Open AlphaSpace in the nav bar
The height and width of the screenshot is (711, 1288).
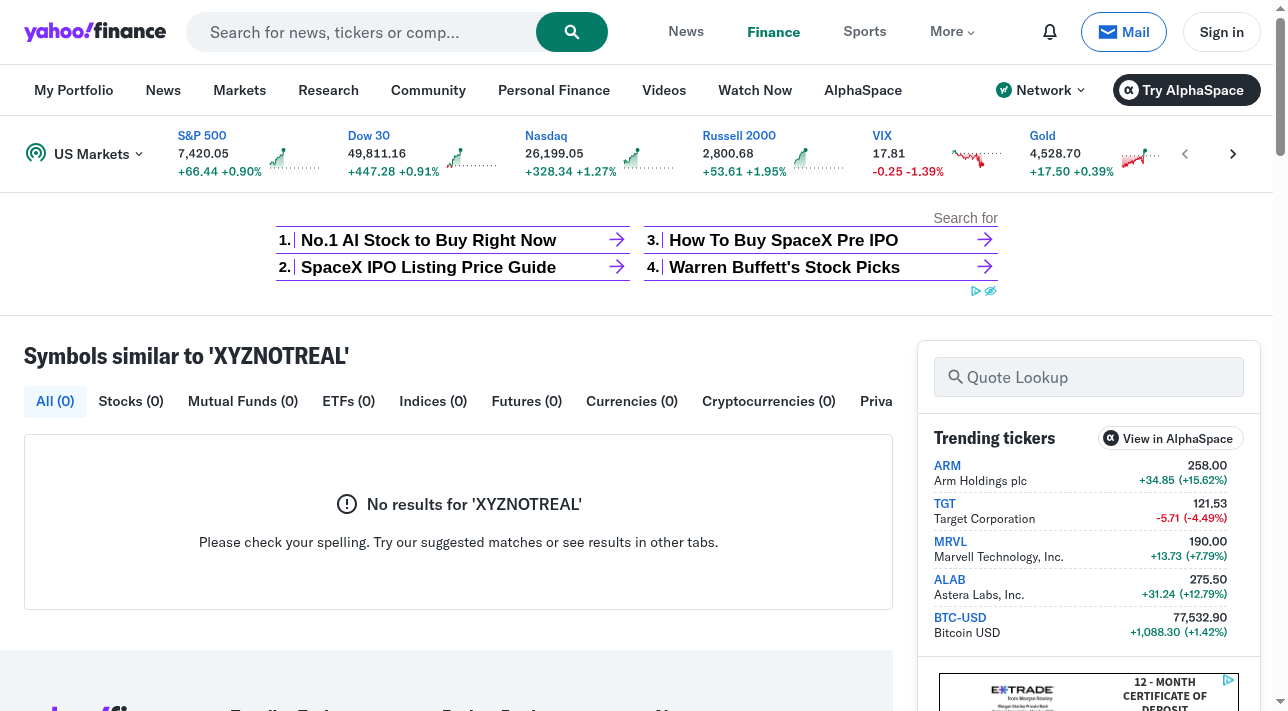pyautogui.click(x=863, y=90)
